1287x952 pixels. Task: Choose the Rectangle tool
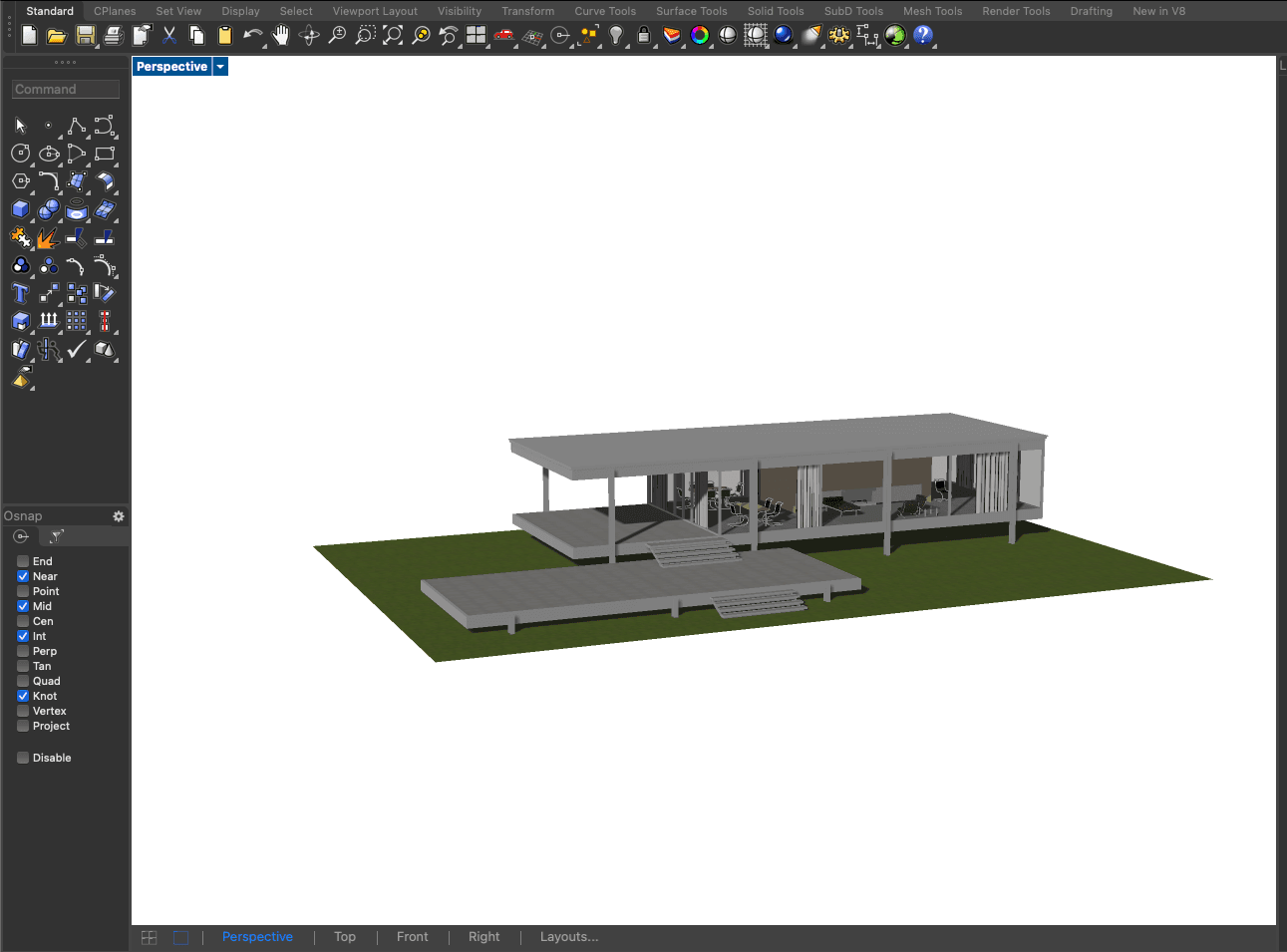tap(105, 154)
